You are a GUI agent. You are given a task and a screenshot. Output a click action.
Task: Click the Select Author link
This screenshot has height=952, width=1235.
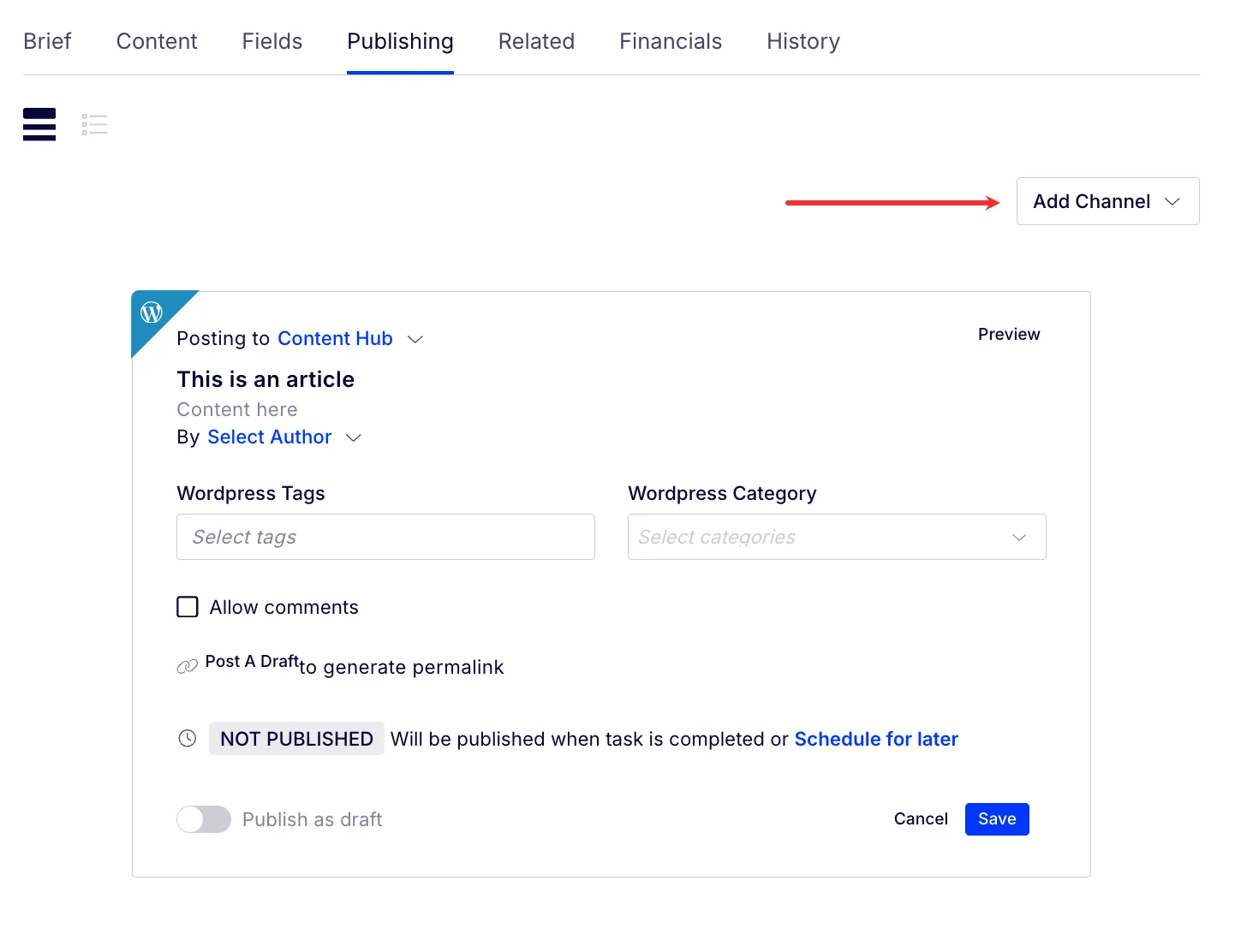coord(269,437)
